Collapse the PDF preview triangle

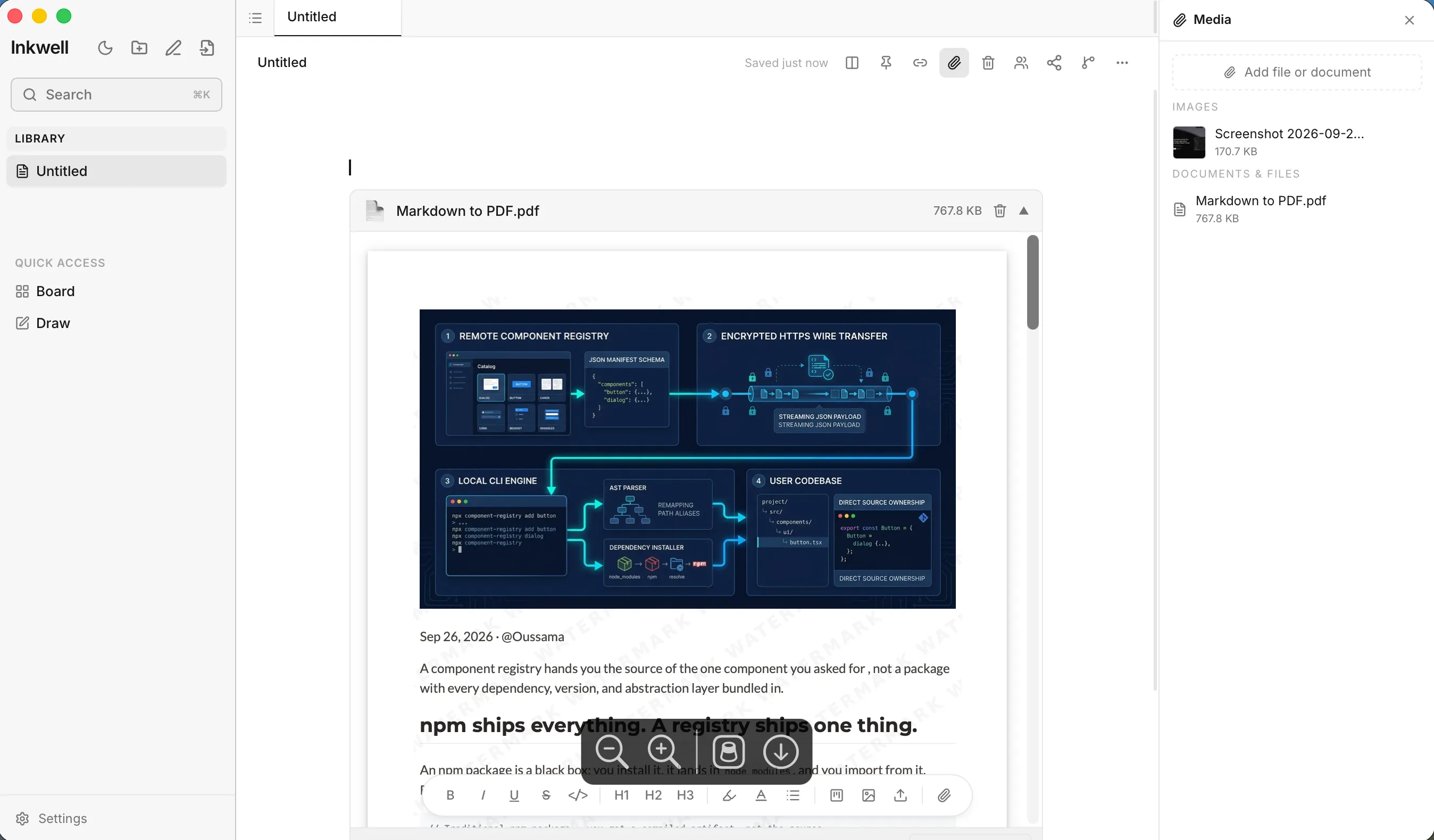(1024, 211)
